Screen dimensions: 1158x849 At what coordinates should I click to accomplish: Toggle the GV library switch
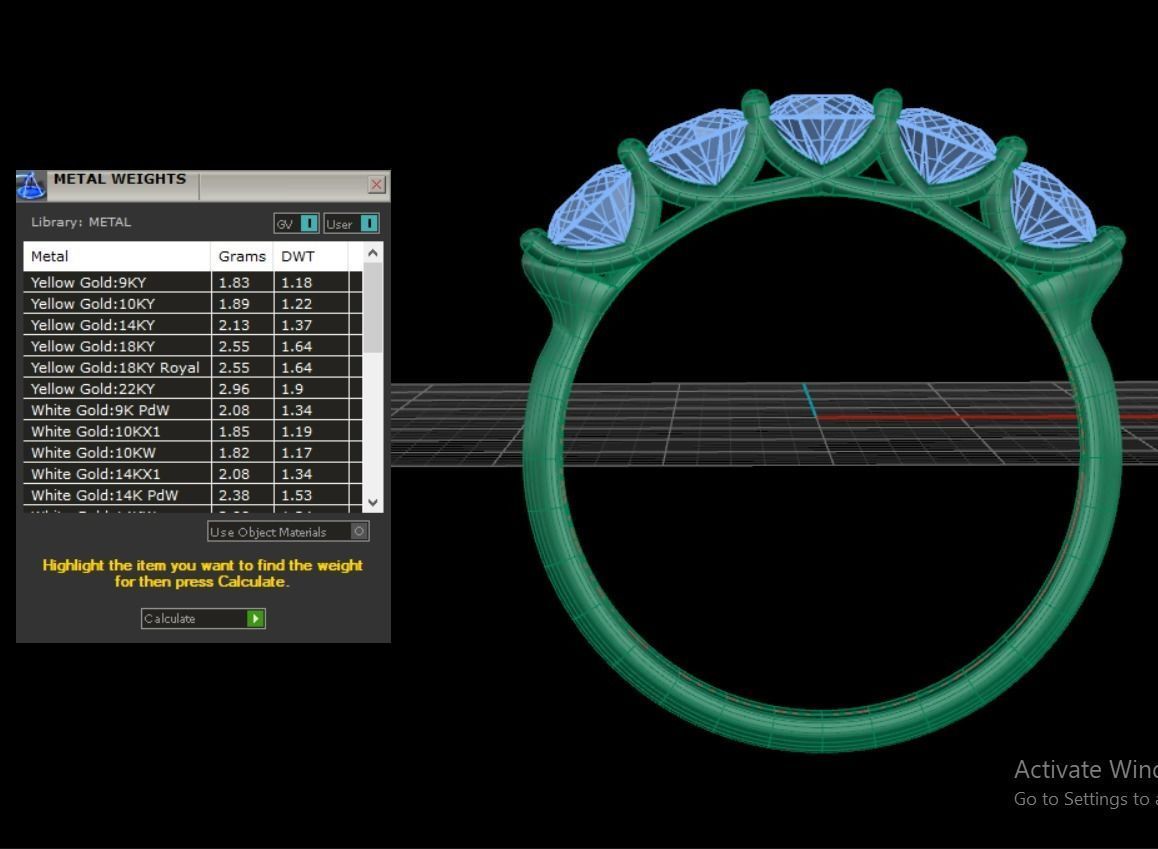(x=296, y=224)
